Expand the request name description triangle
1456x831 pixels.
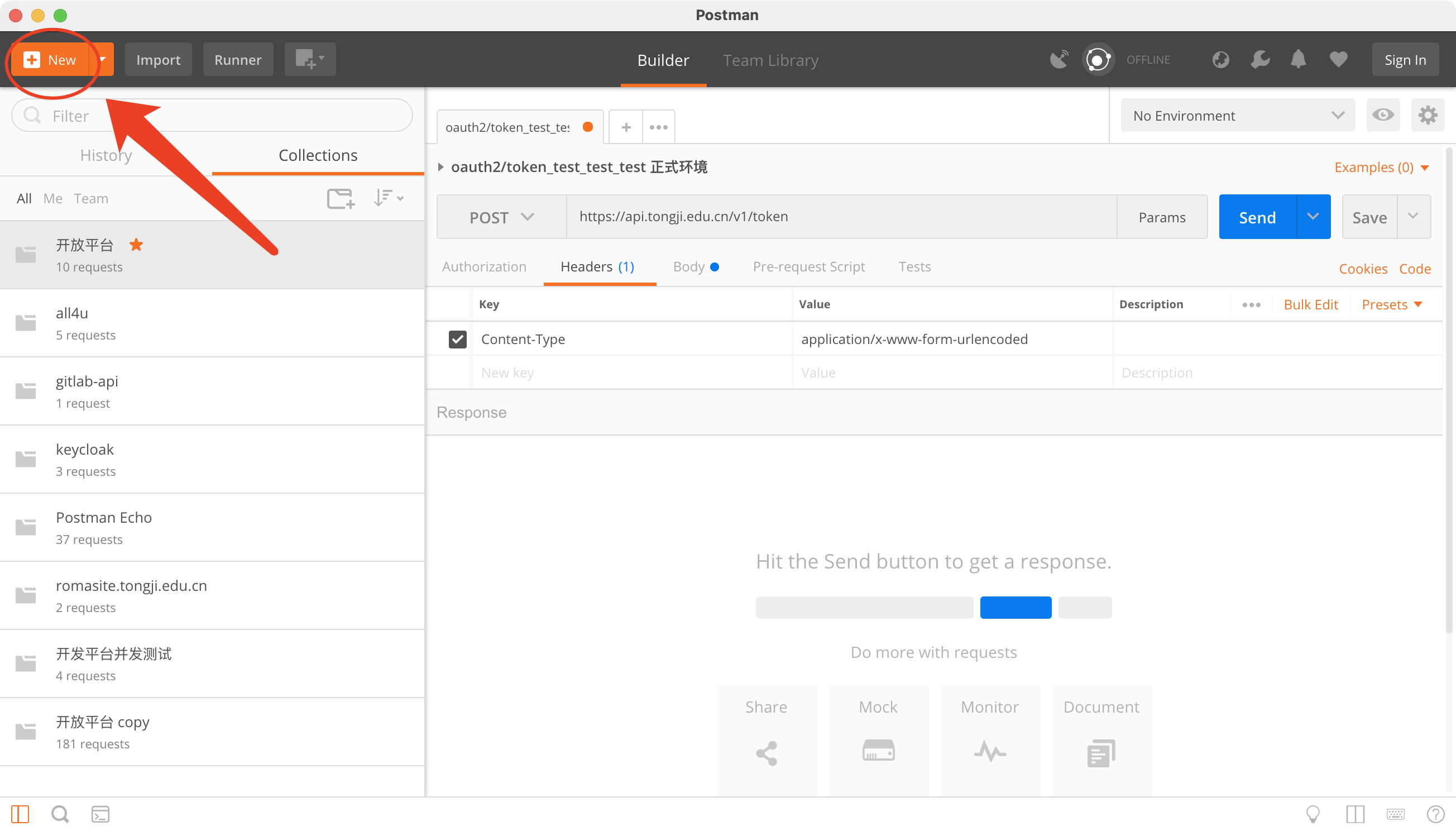click(440, 166)
